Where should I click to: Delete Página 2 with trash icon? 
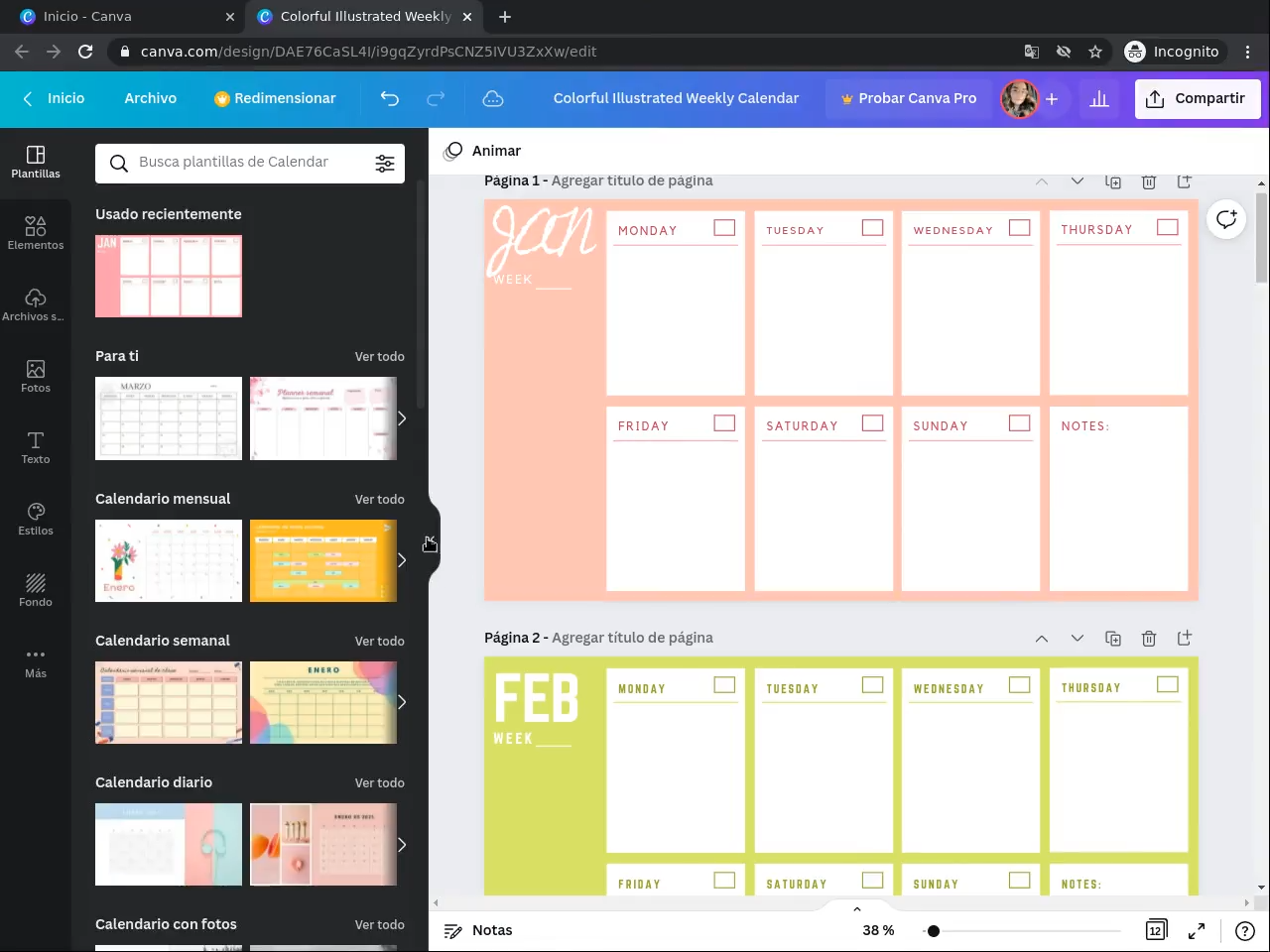[1149, 639]
